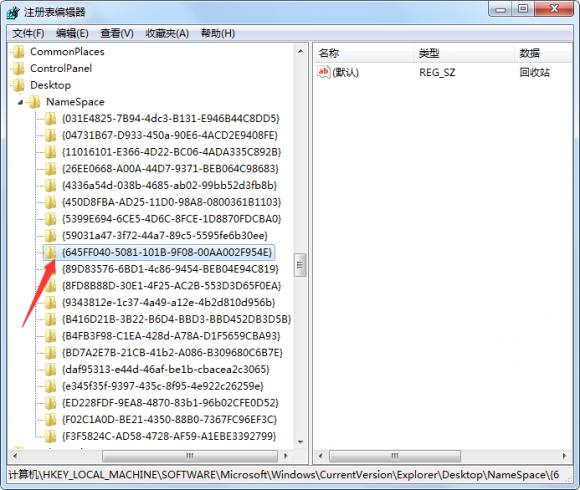Click the CommonPlaces folder icon
The width and height of the screenshot is (580, 490).
click(x=18, y=52)
